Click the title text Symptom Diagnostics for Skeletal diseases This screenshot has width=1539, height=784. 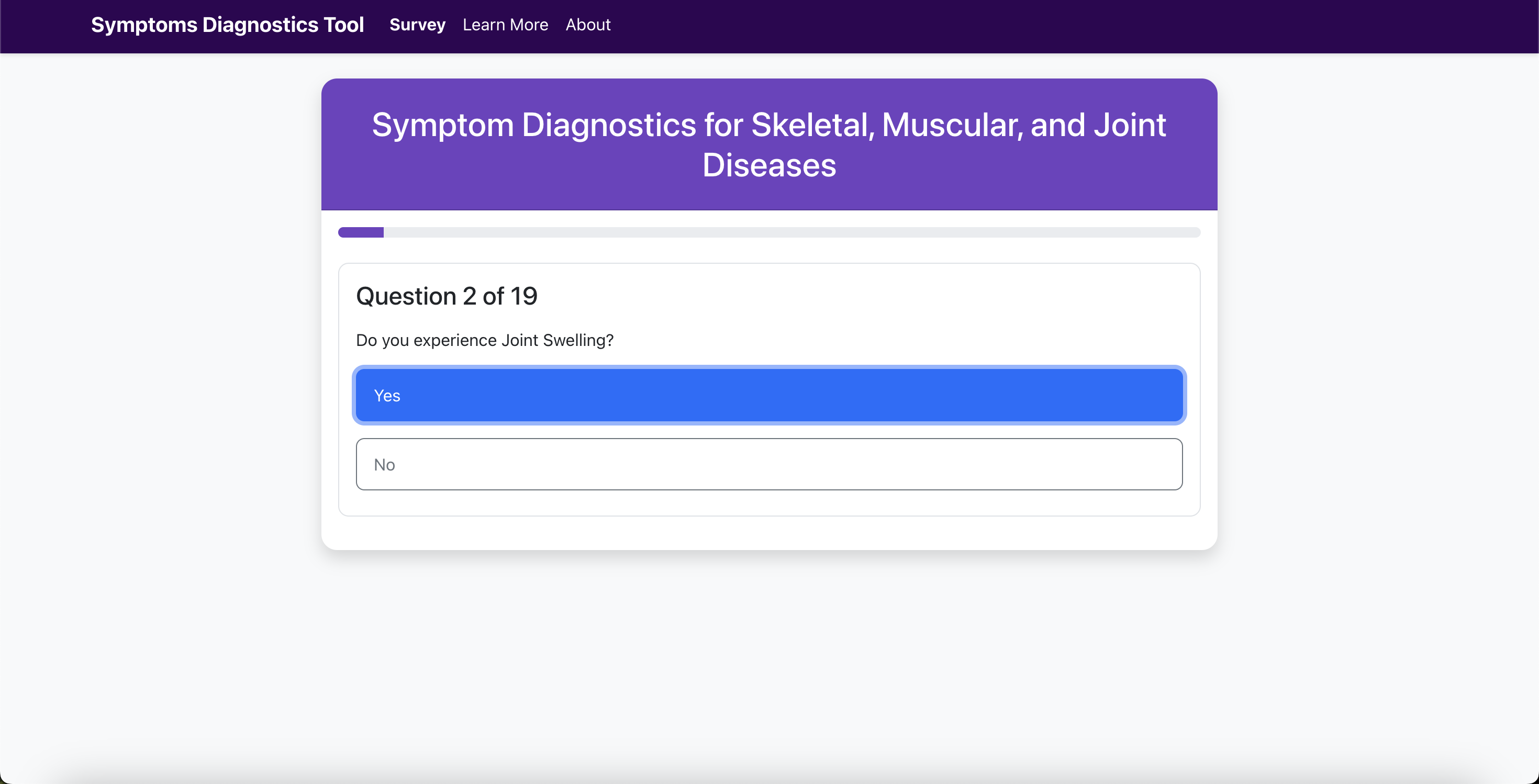[769, 125]
